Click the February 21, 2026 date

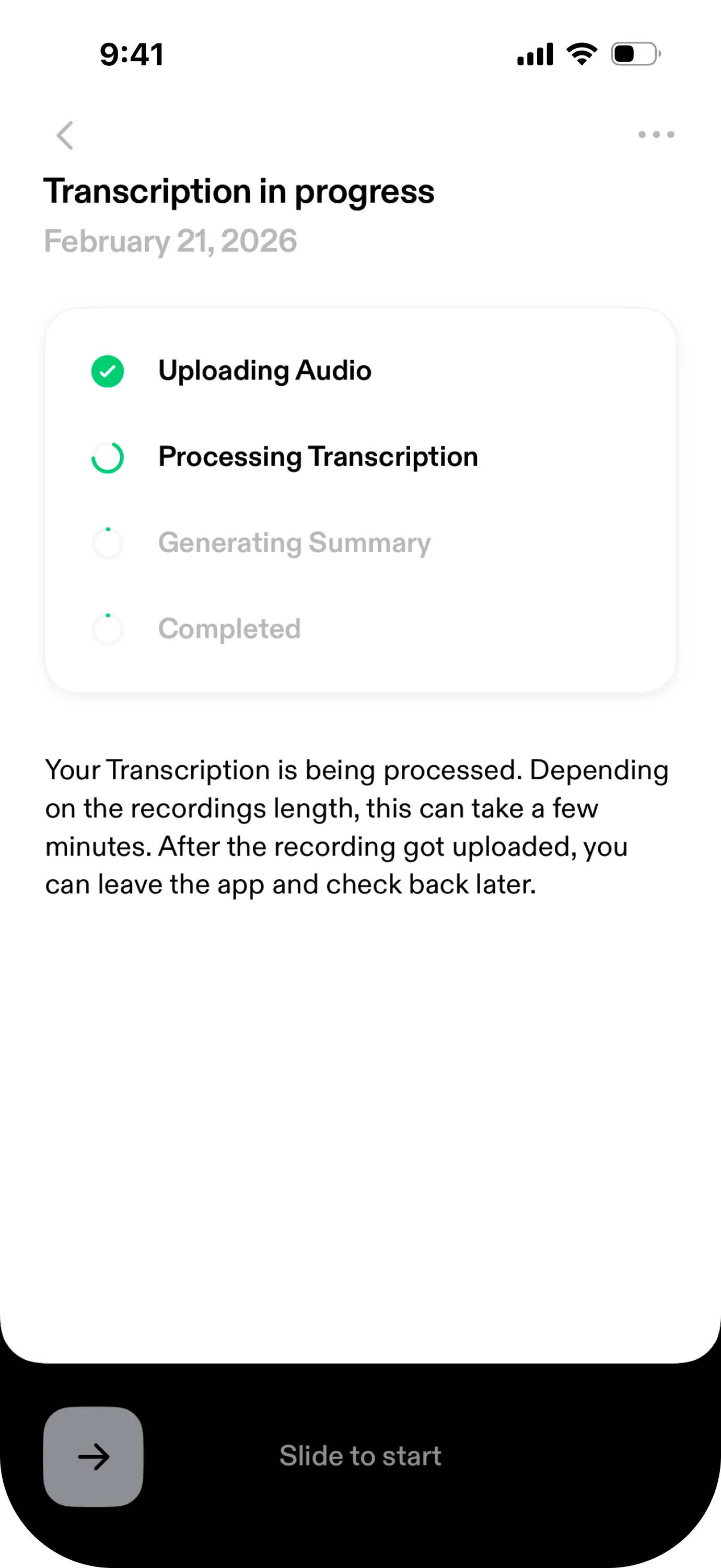point(170,241)
